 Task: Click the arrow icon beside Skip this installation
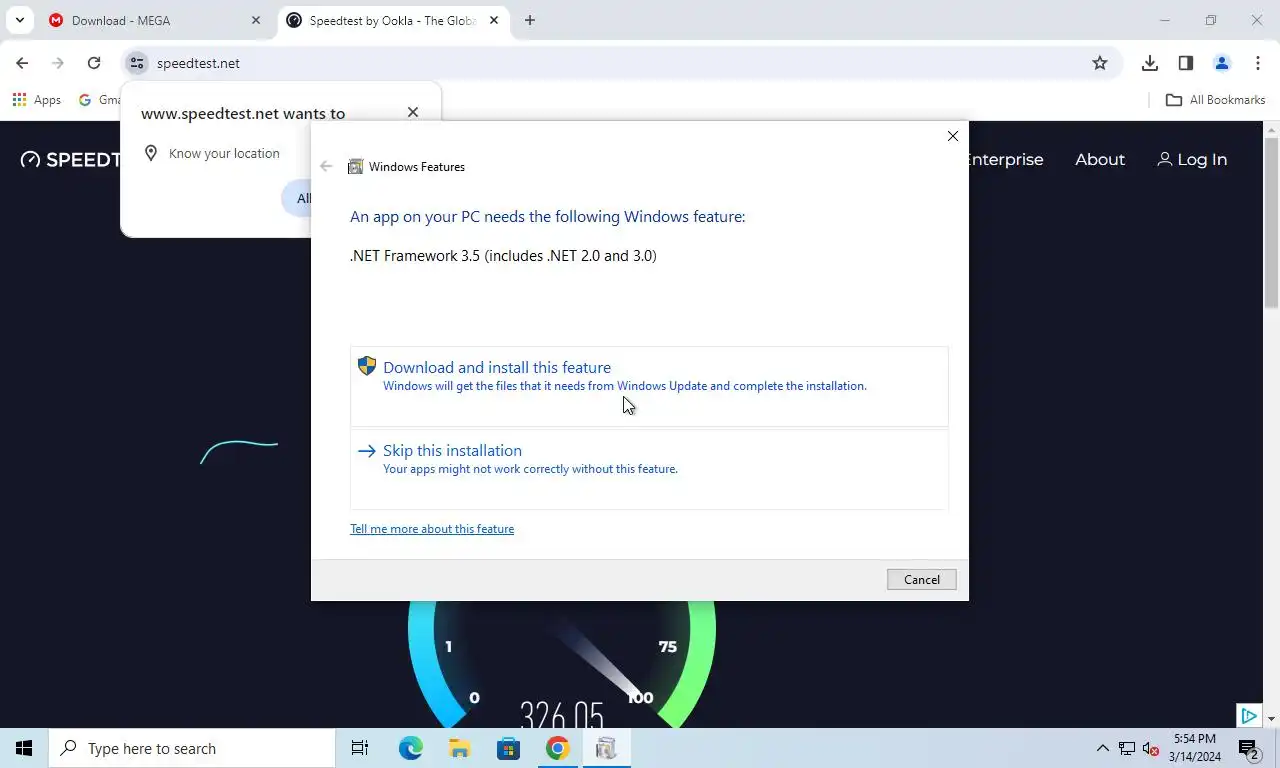(x=367, y=451)
